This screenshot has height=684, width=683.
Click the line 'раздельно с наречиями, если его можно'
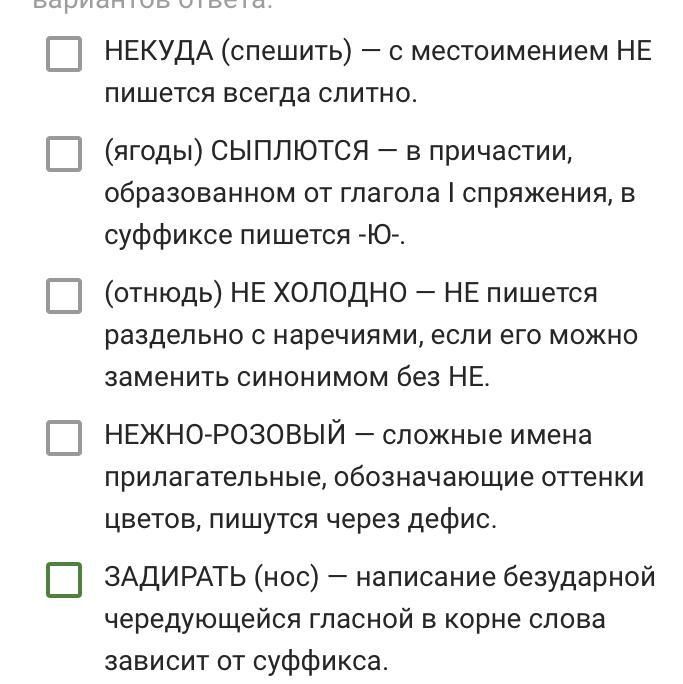(x=370, y=335)
